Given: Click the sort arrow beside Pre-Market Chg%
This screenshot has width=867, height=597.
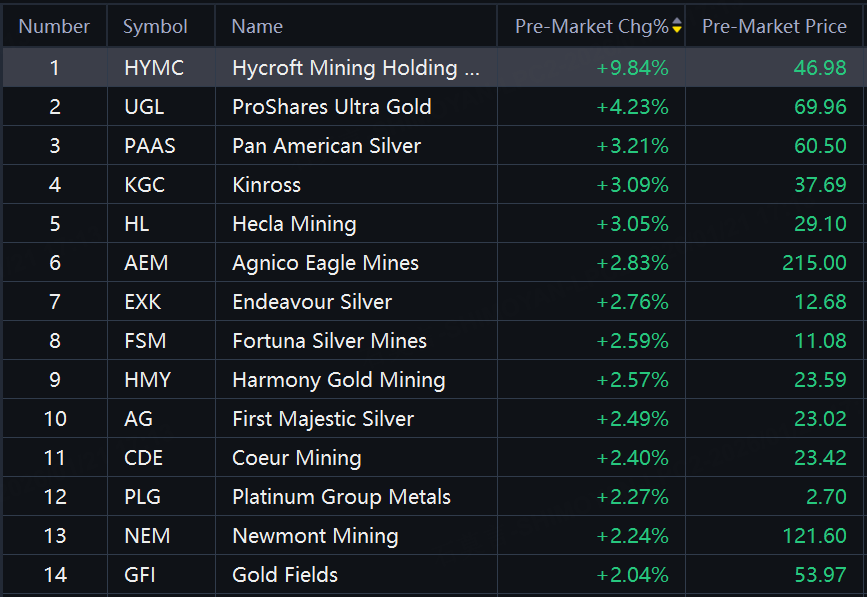Looking at the screenshot, I should pyautogui.click(x=677, y=27).
